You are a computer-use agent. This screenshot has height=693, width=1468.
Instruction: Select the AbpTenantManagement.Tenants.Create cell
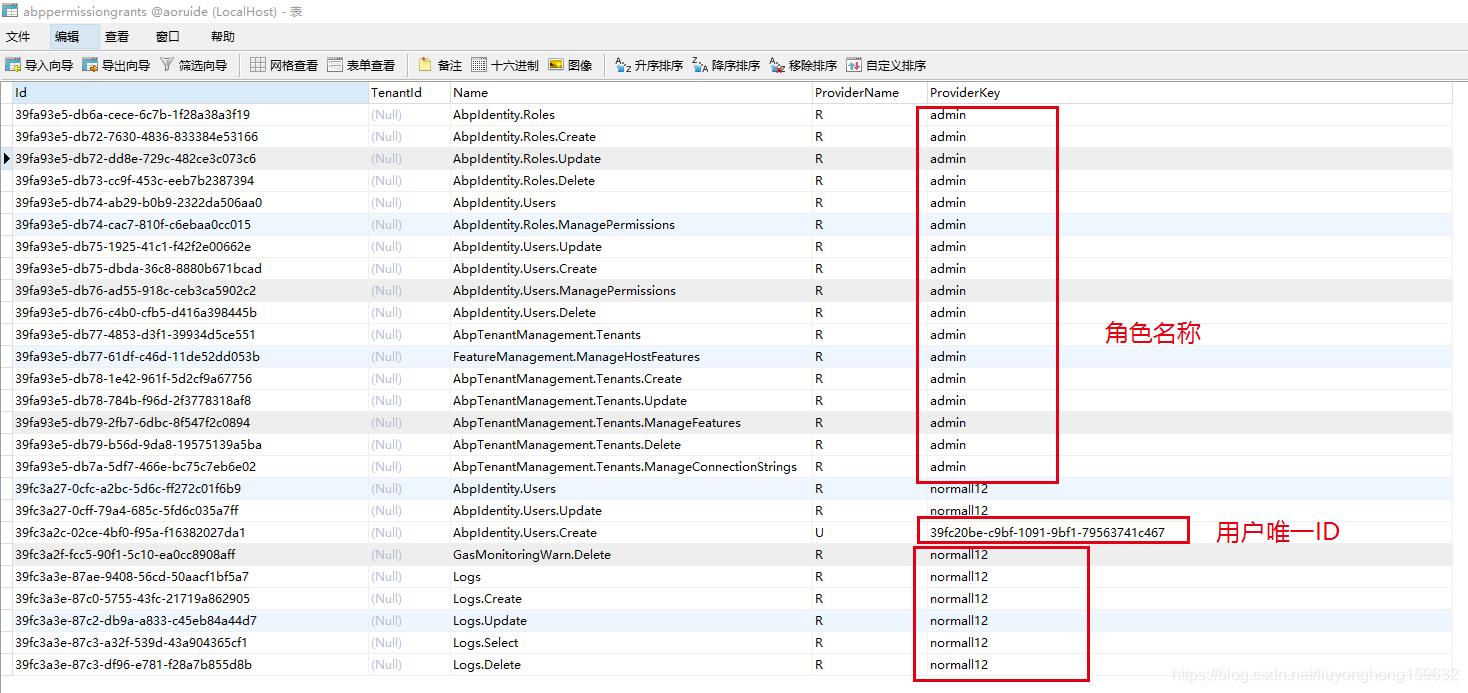(631, 378)
